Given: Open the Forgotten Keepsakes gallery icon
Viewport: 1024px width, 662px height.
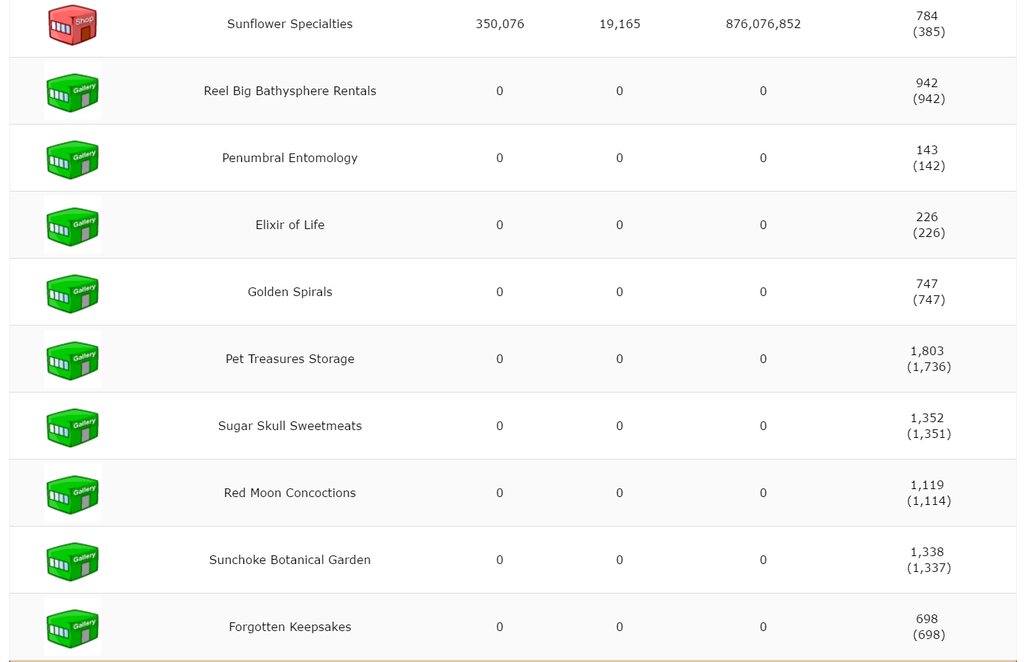Looking at the screenshot, I should [x=72, y=628].
